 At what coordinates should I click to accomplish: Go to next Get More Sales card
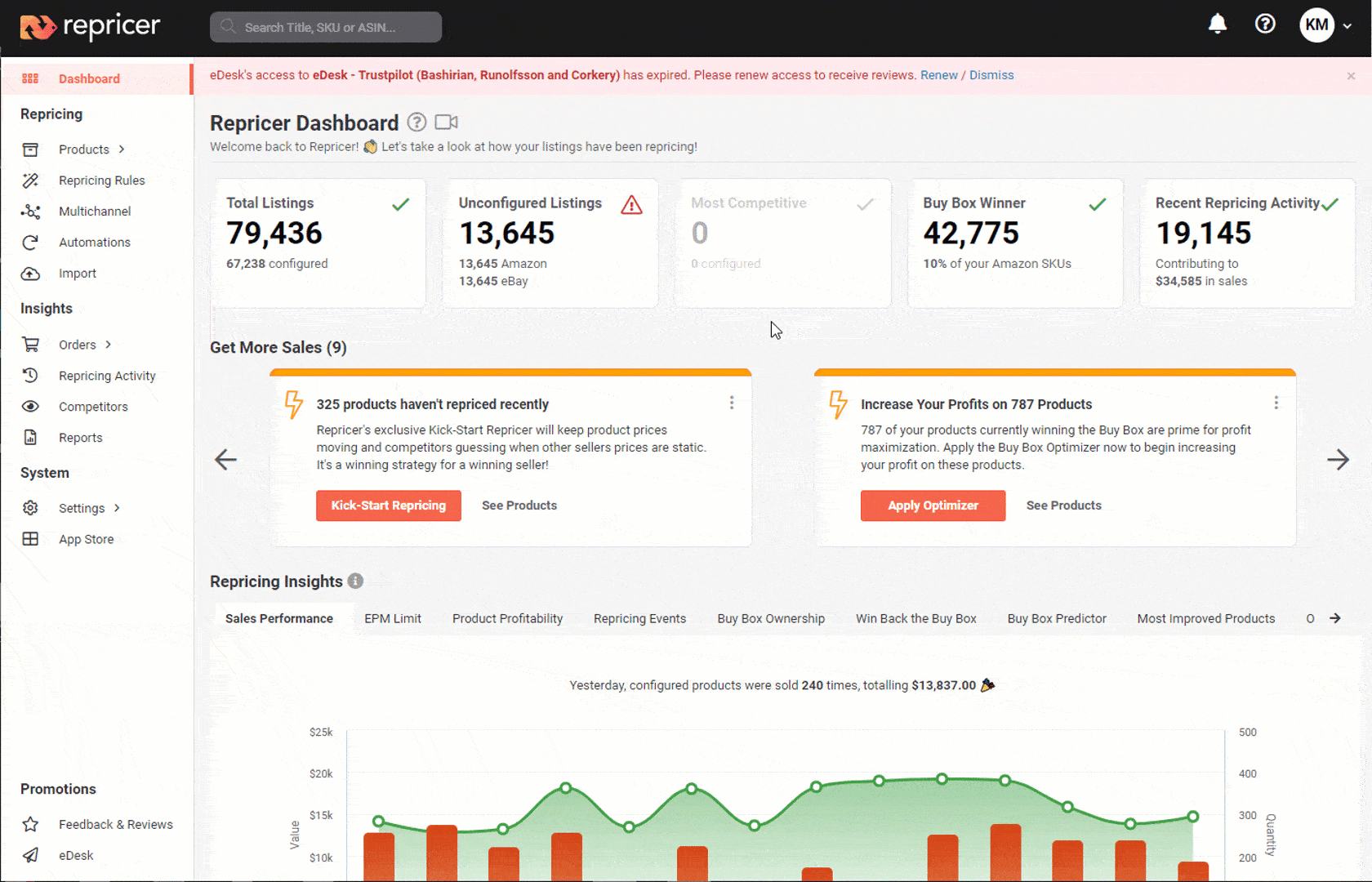pyautogui.click(x=1338, y=459)
